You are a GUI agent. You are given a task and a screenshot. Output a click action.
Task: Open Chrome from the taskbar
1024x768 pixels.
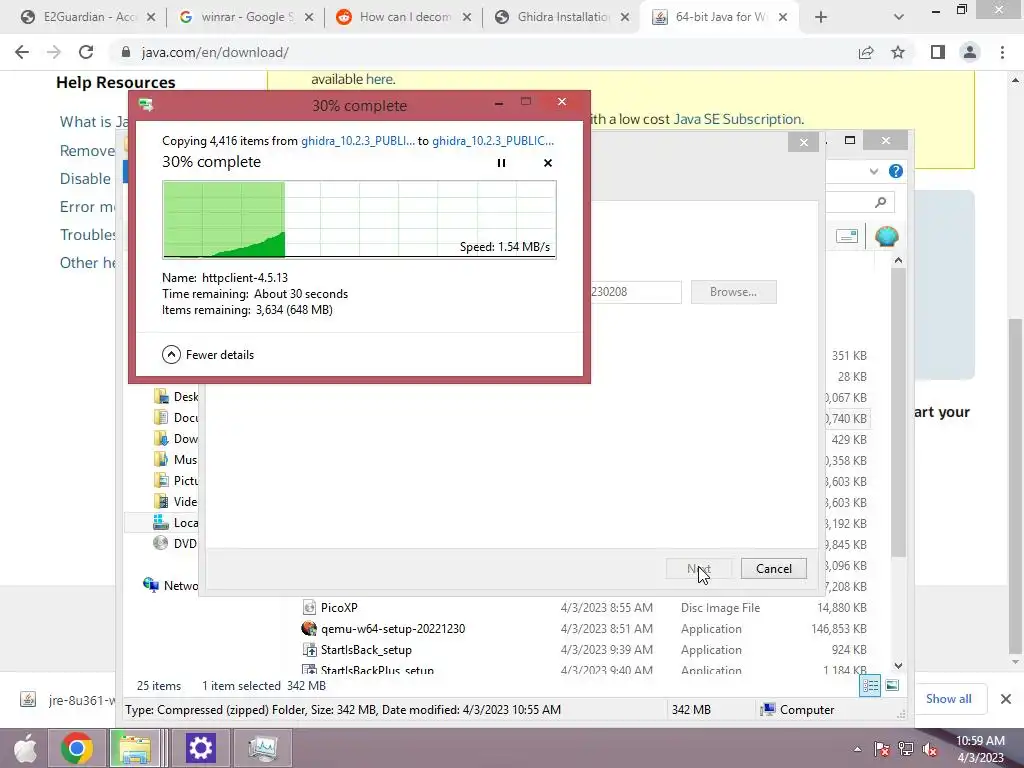coord(76,748)
